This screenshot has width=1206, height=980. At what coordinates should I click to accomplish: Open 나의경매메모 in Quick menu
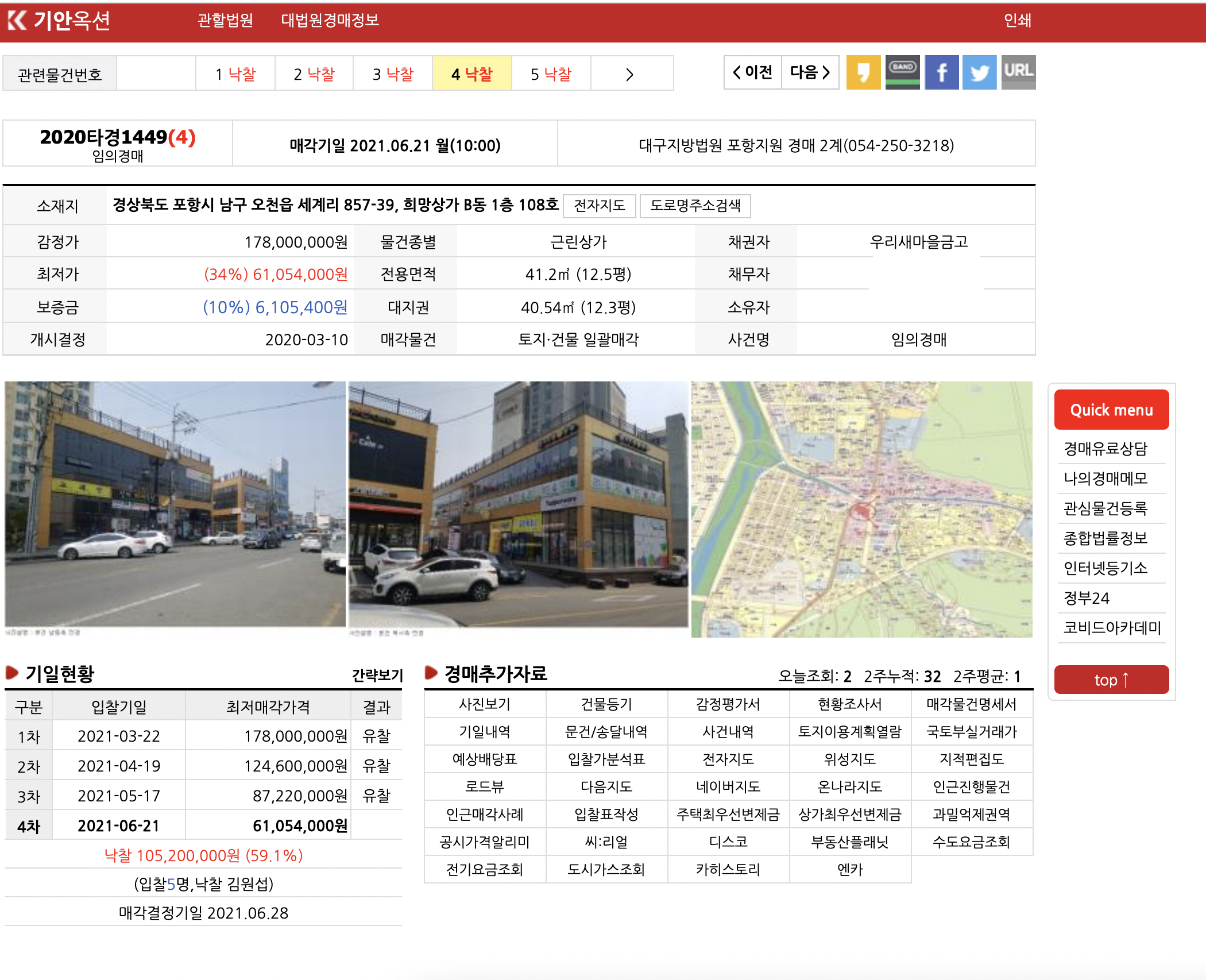pos(1105,479)
